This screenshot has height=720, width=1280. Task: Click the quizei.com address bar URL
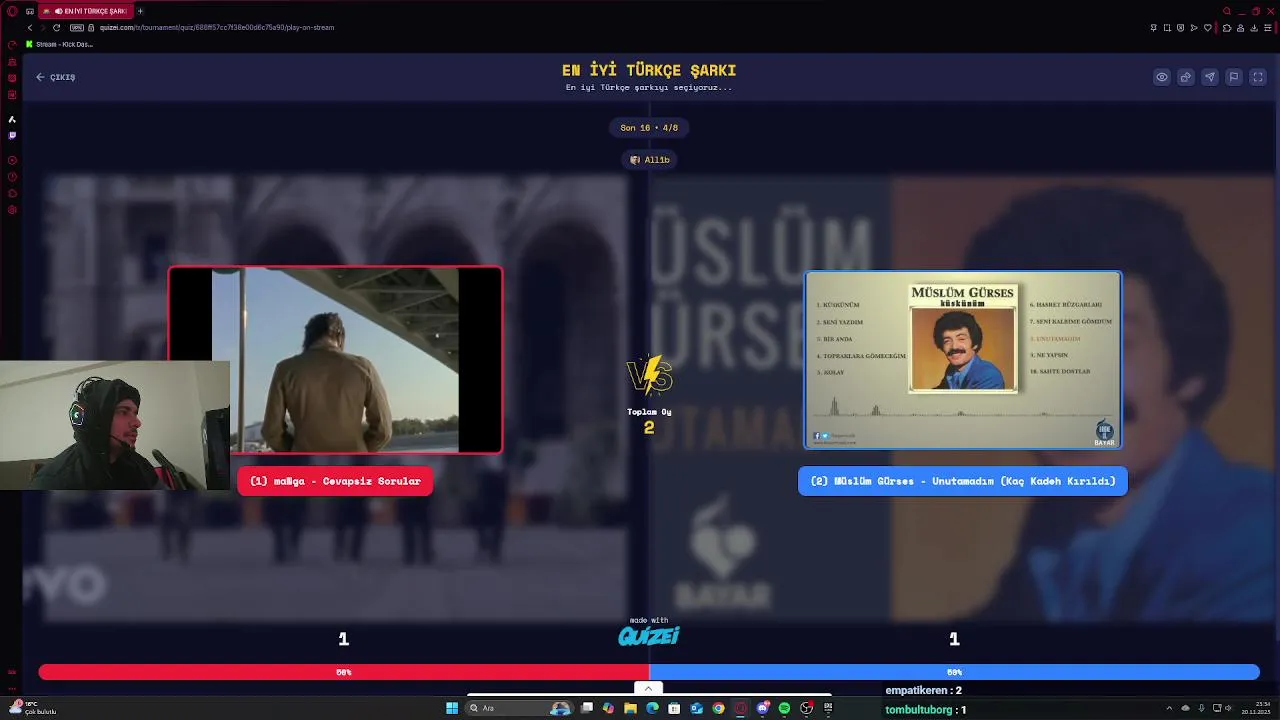click(x=216, y=27)
